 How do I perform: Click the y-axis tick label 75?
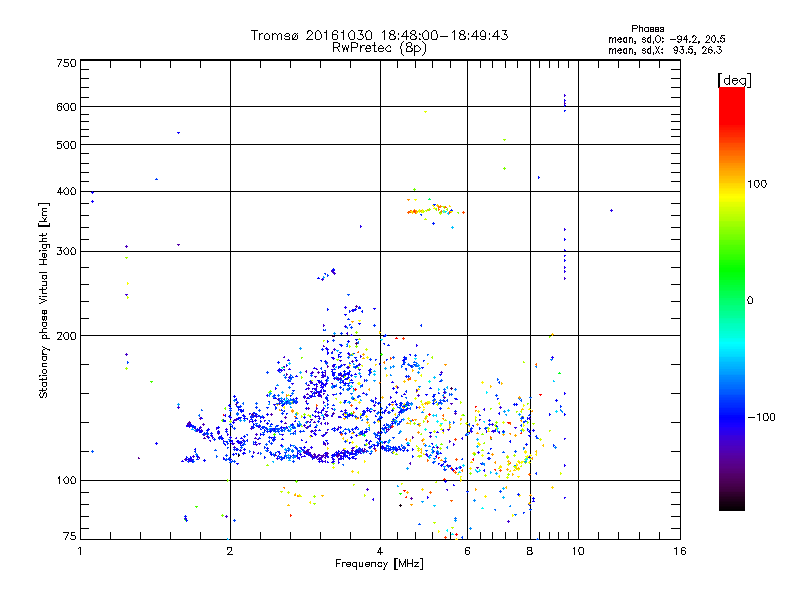[x=70, y=536]
